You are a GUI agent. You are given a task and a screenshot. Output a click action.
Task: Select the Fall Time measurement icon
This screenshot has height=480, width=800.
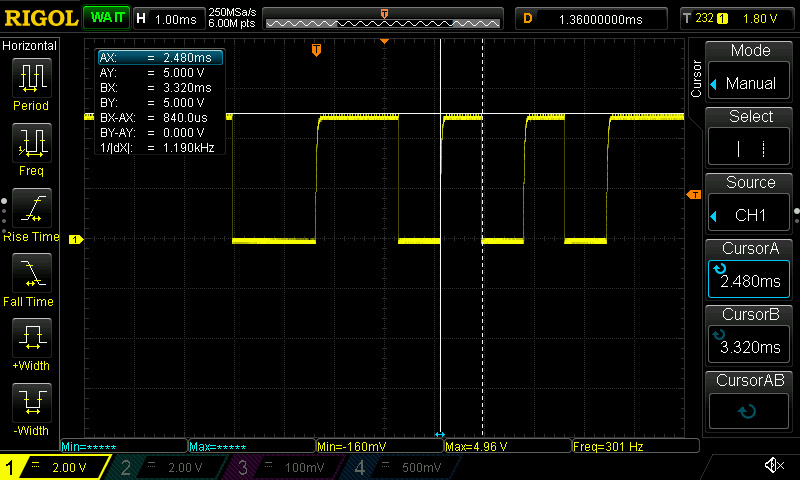(32, 273)
